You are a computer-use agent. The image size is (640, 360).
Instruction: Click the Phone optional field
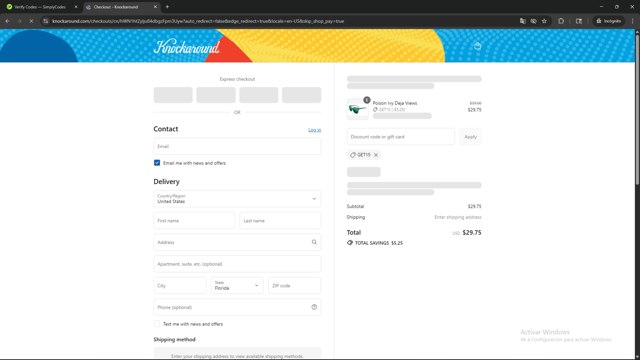tap(237, 307)
